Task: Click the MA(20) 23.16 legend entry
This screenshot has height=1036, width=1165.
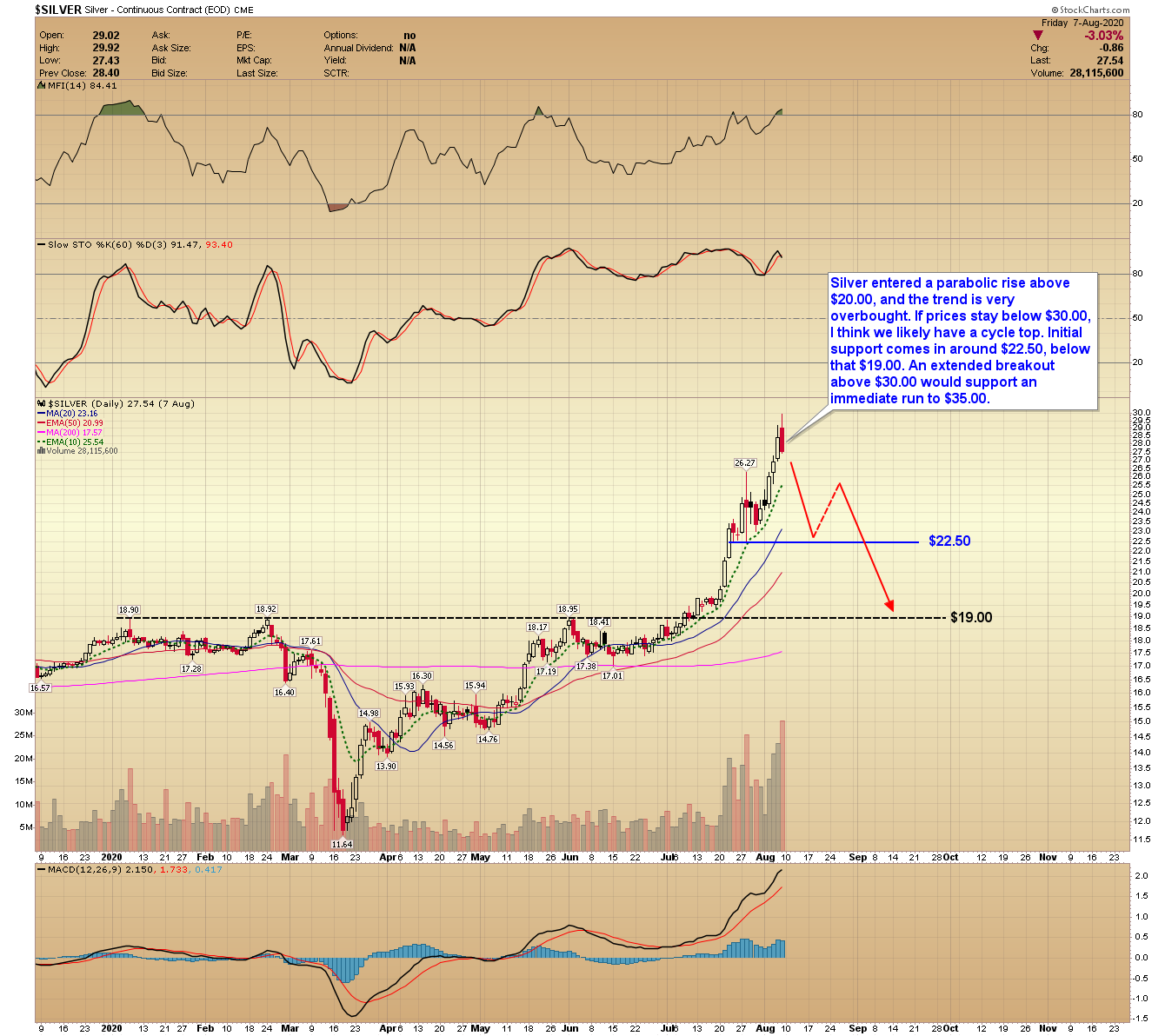Action: click(72, 414)
